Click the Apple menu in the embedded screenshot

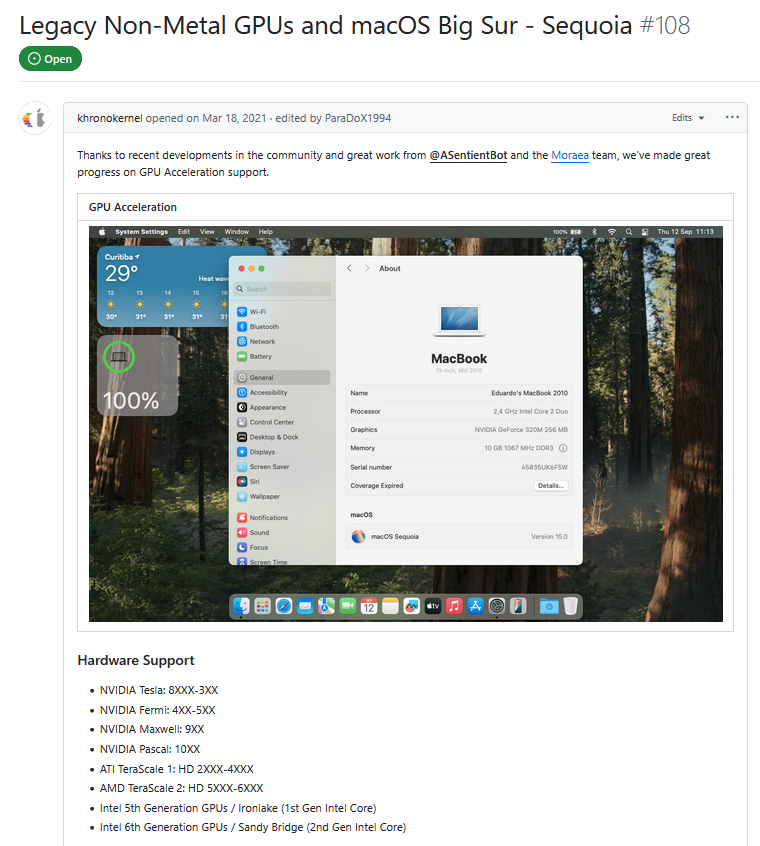pyautogui.click(x=102, y=232)
